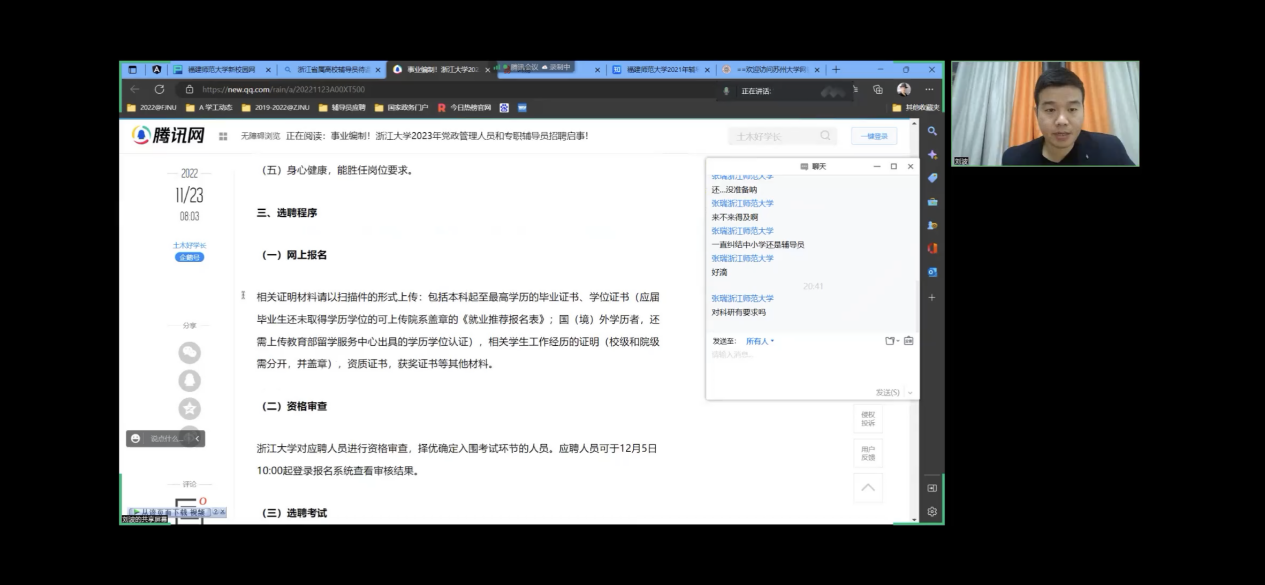
Task: Share article via WeChat icon
Action: tap(189, 352)
